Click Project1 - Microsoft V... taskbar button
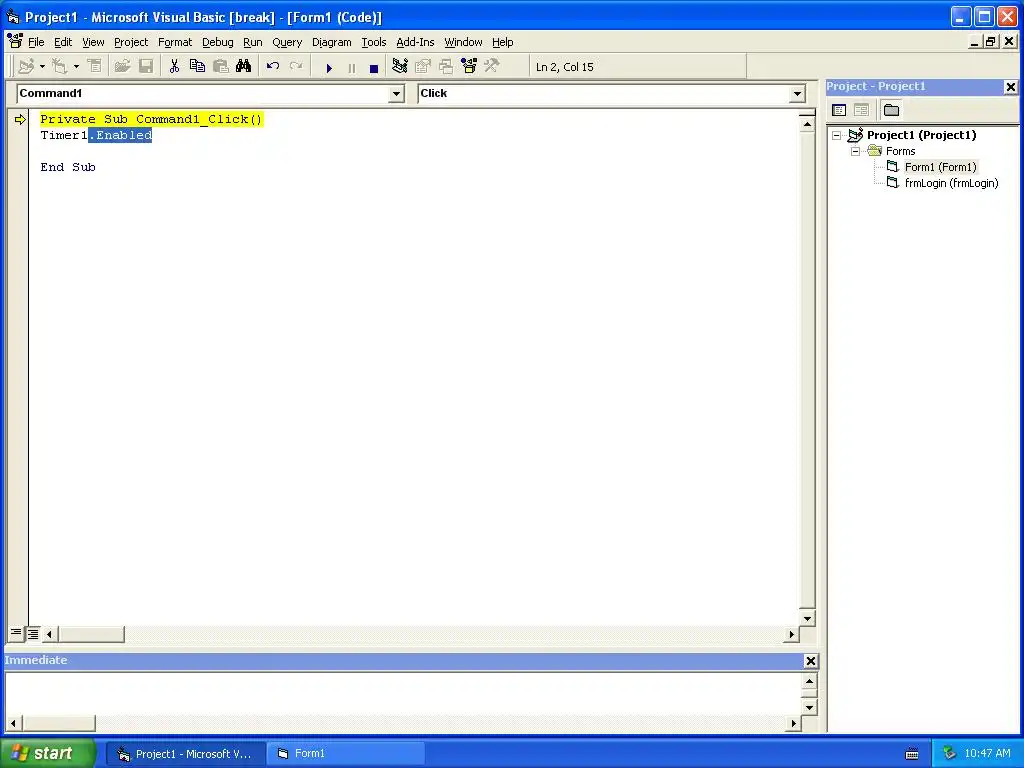 coord(186,754)
